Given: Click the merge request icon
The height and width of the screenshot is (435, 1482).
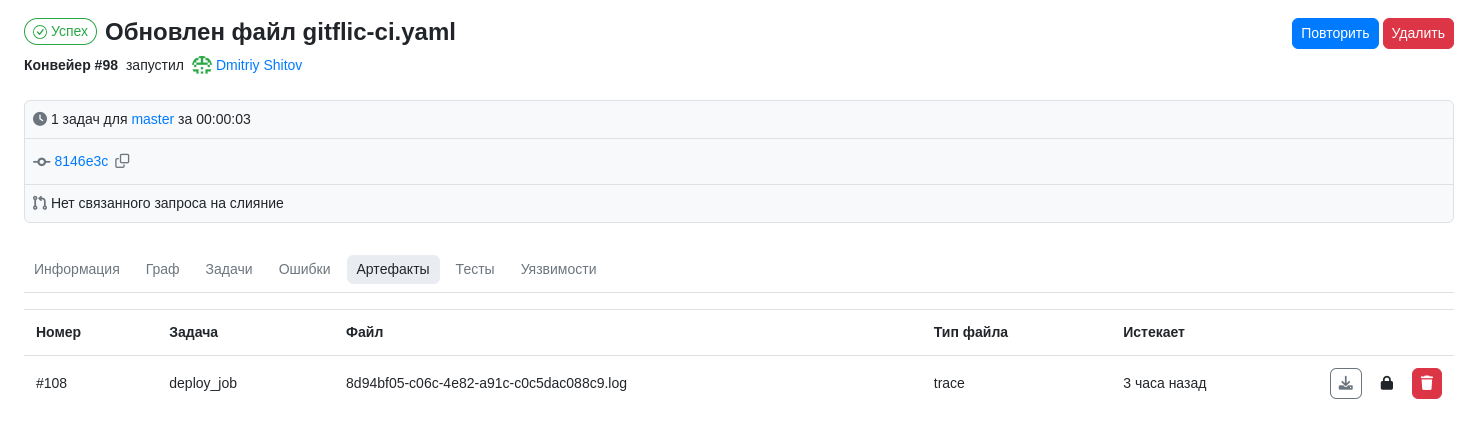Looking at the screenshot, I should point(40,203).
